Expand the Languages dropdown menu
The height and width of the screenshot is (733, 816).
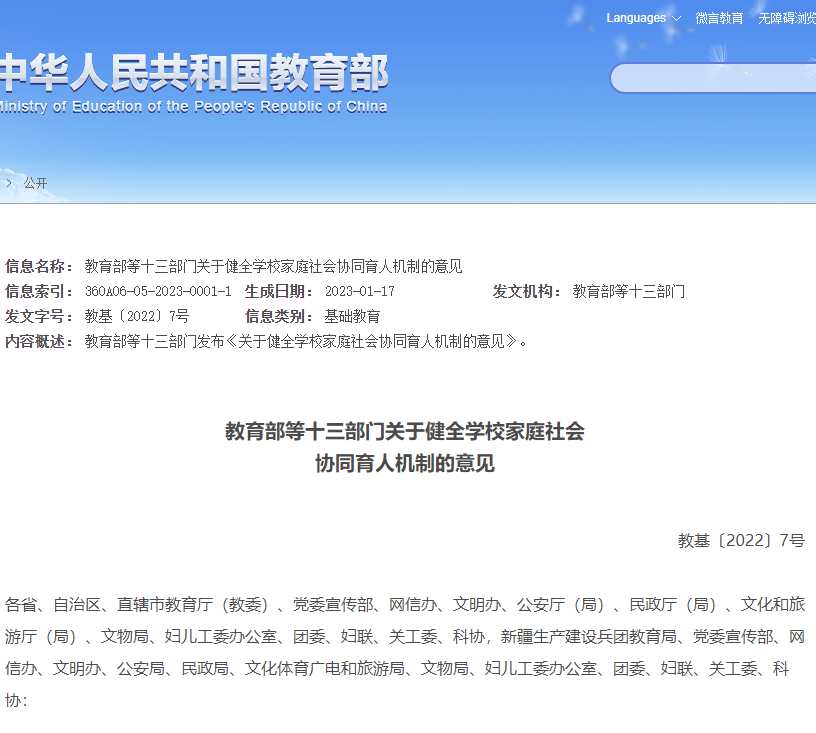coord(643,18)
